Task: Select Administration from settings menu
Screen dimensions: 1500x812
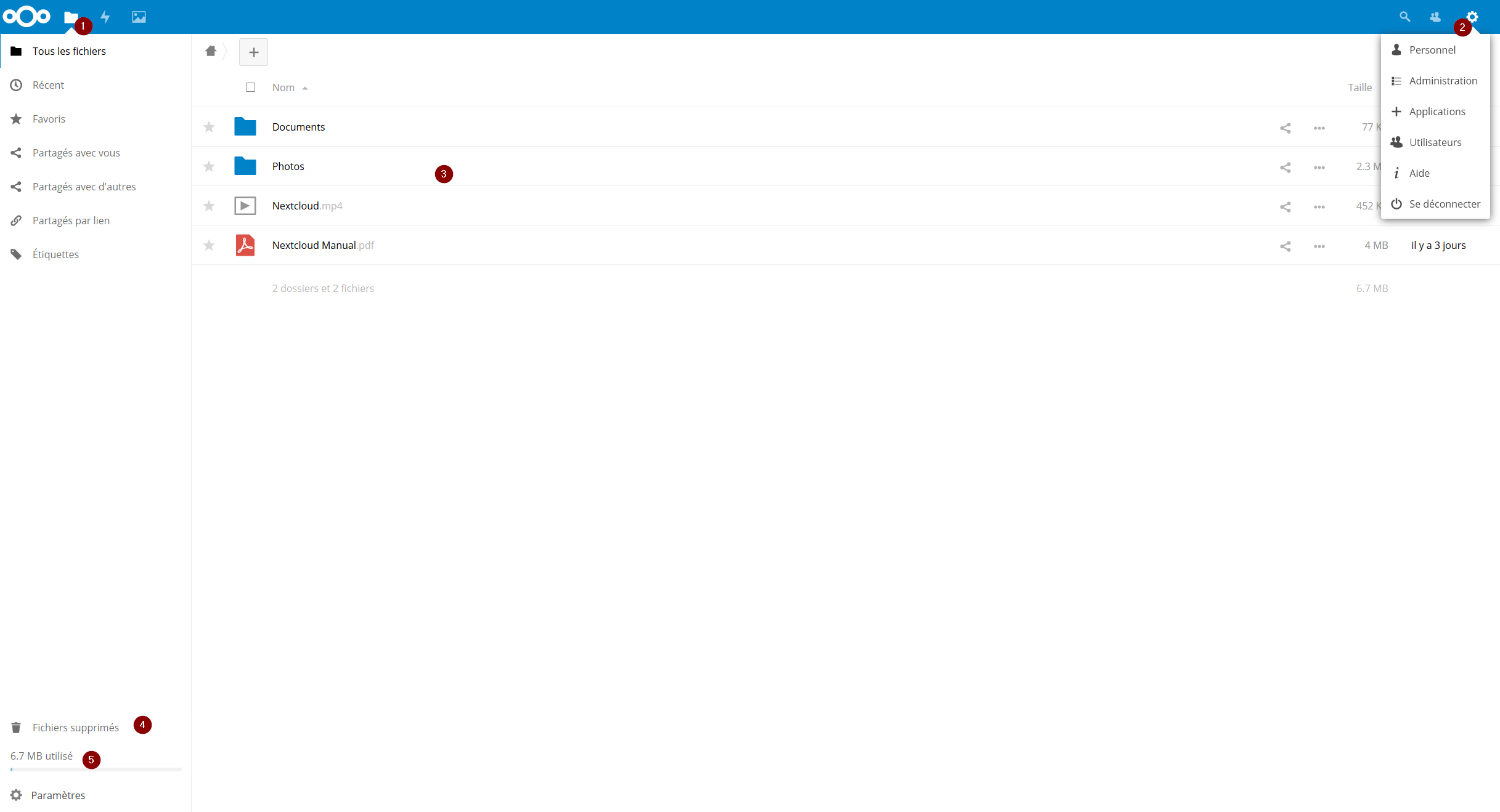Action: 1443,81
